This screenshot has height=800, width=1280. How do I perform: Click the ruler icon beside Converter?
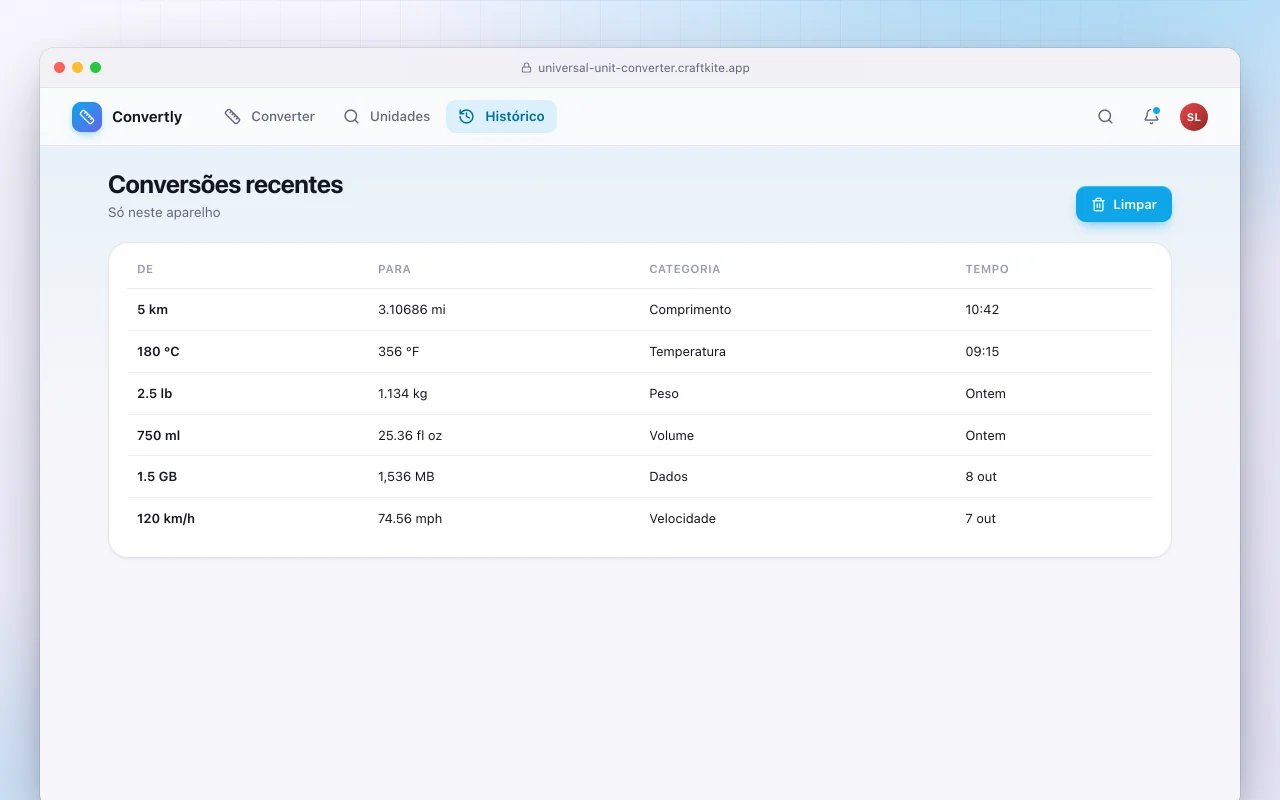pyautogui.click(x=233, y=117)
